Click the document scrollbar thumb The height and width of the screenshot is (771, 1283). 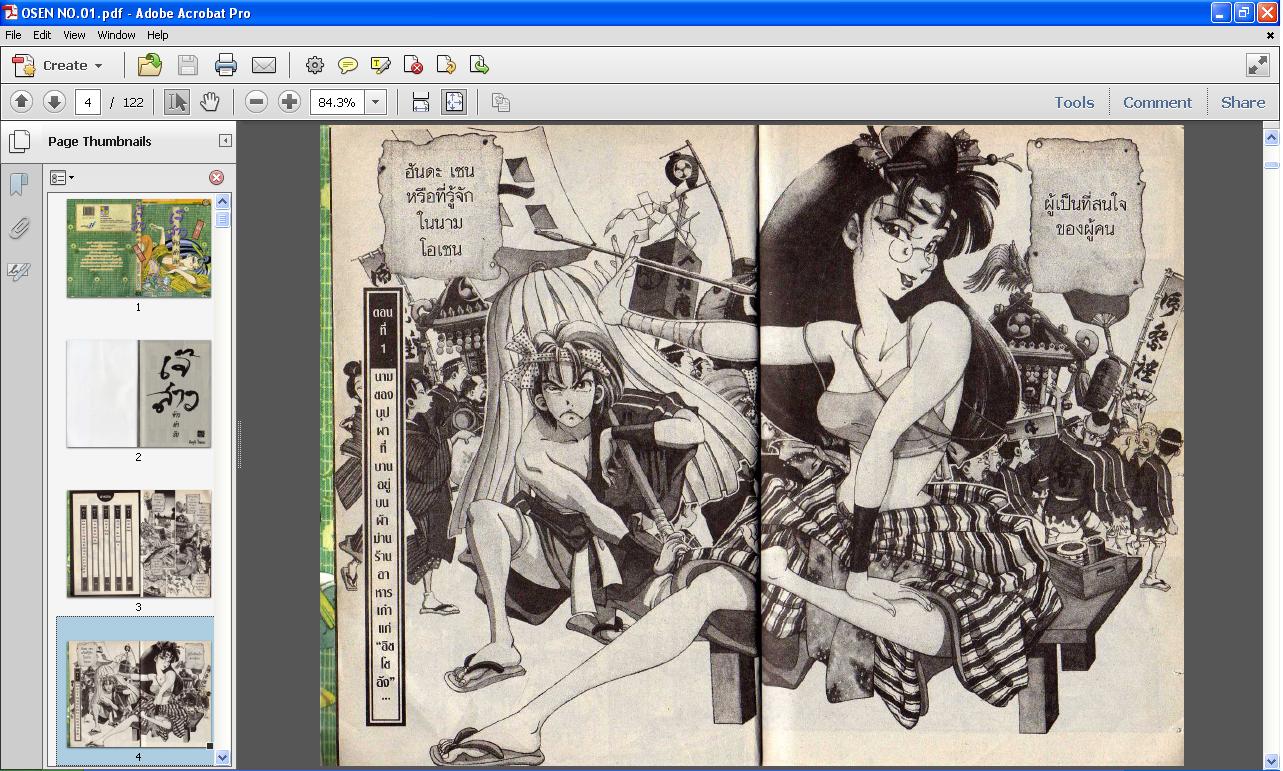(x=1271, y=164)
